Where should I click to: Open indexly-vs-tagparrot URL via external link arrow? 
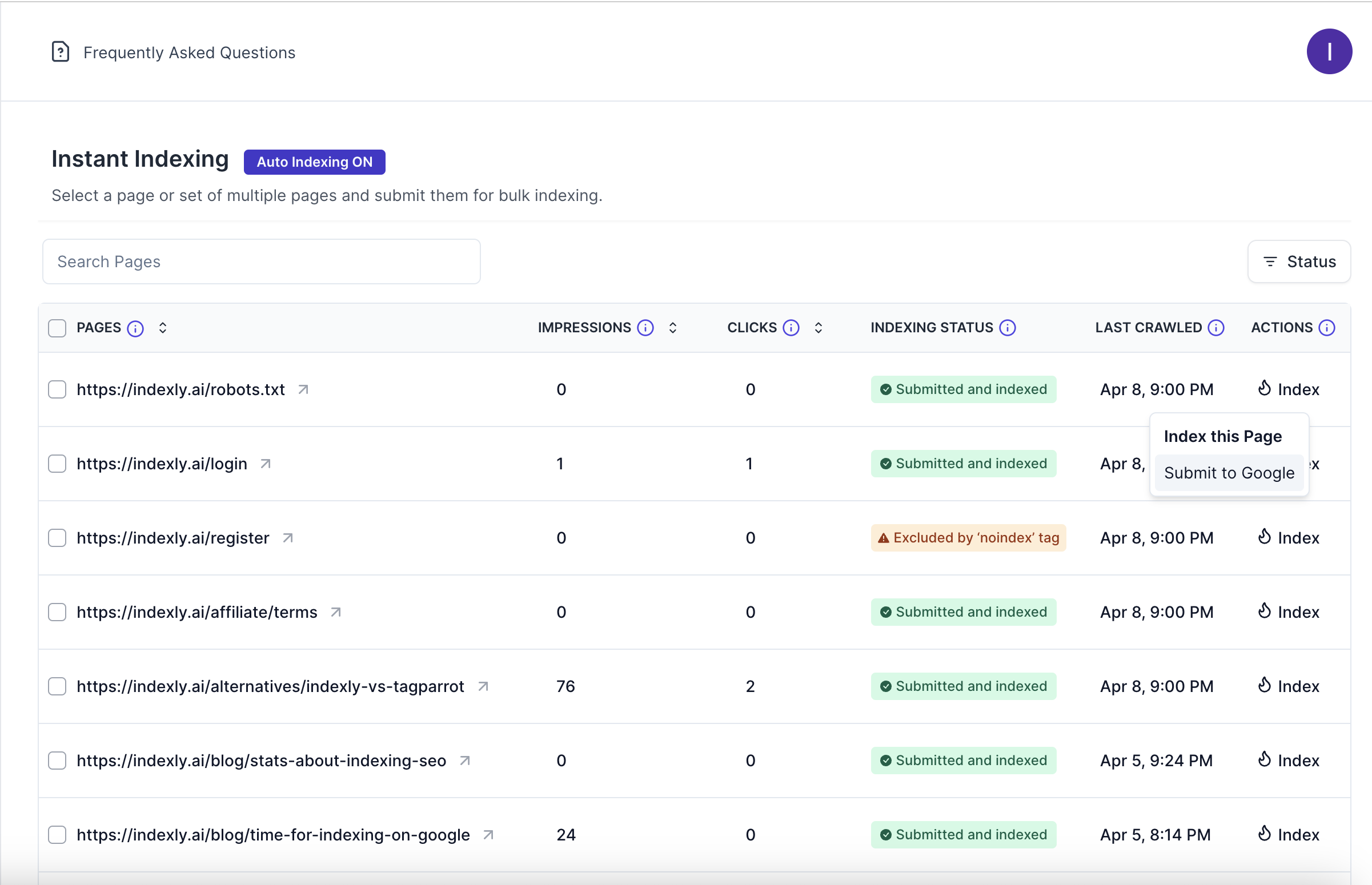483,686
